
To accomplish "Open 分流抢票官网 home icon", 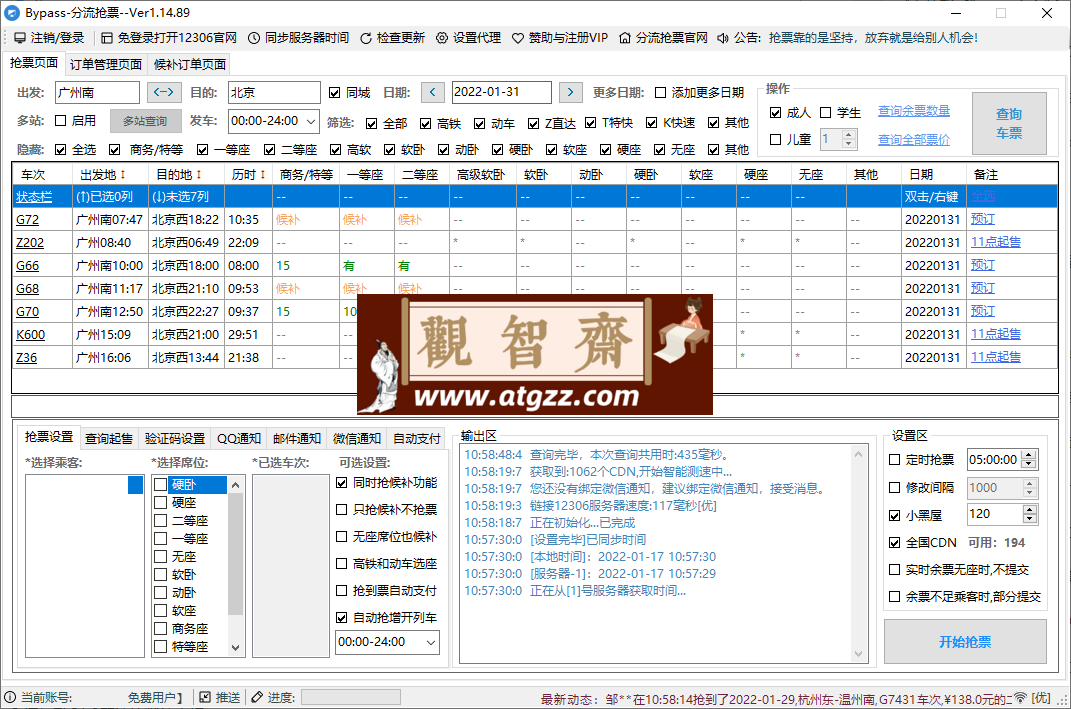I will coord(625,38).
